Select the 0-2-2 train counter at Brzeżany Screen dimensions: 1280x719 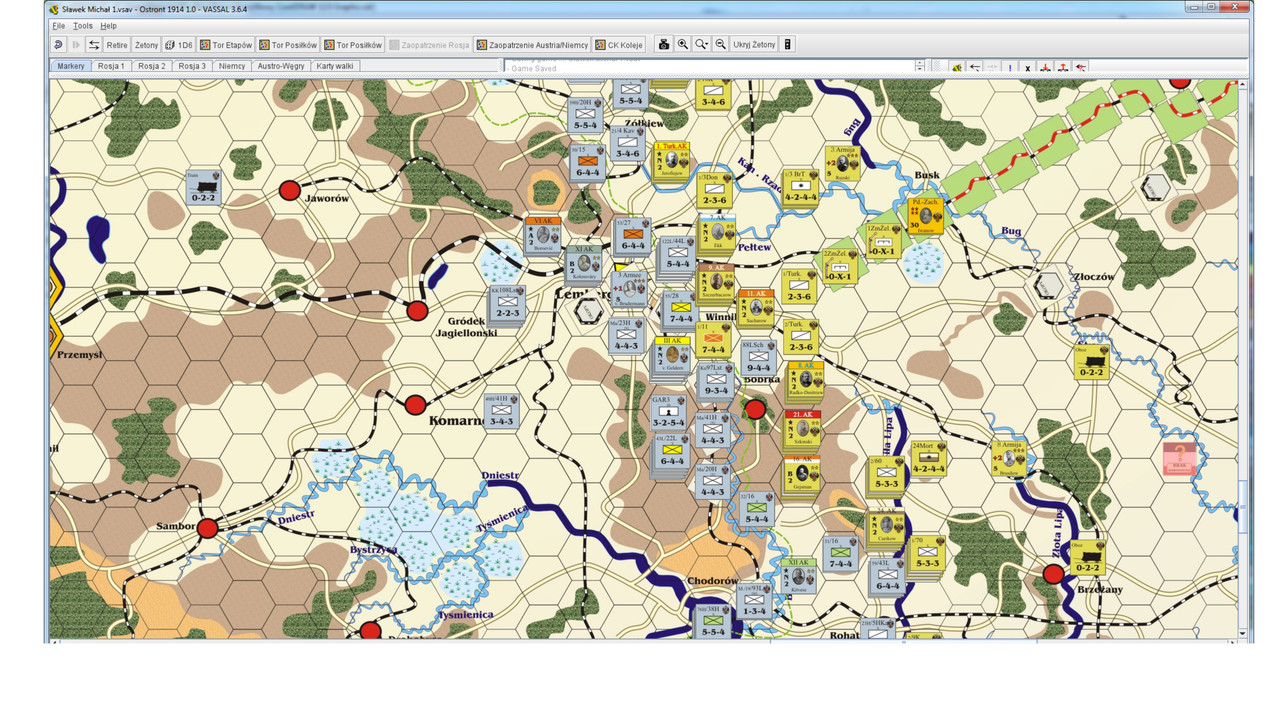tap(1087, 557)
